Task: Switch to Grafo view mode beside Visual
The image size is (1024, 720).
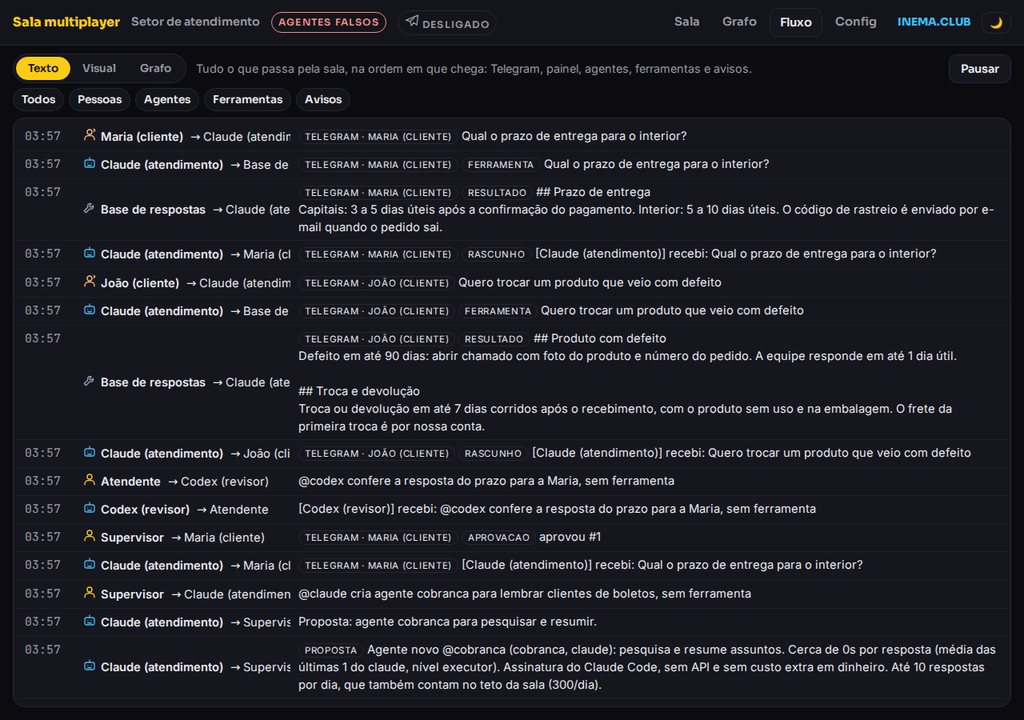Action: [155, 68]
